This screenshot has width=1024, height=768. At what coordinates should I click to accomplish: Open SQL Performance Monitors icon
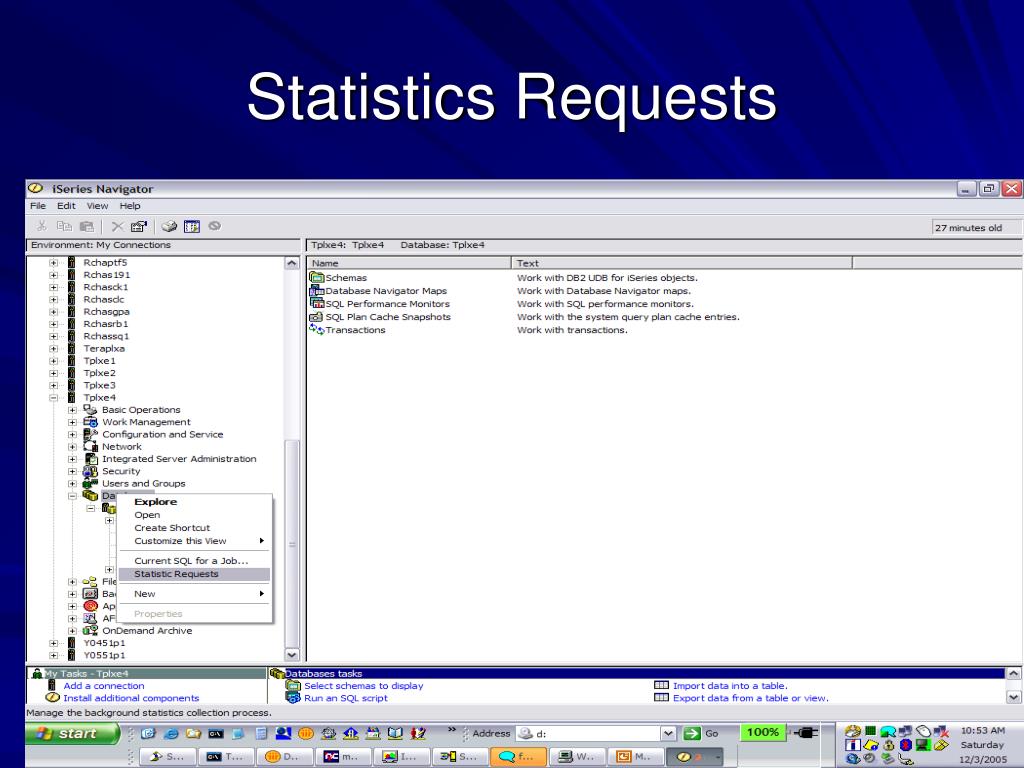coord(317,304)
